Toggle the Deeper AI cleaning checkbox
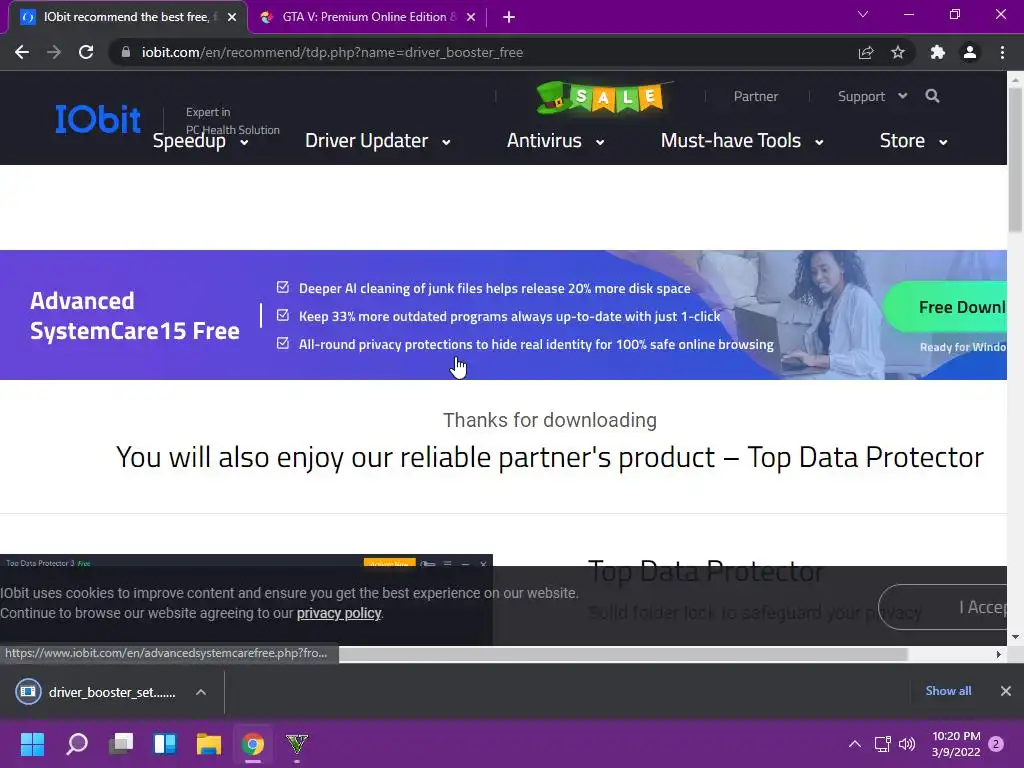1024x768 pixels. (x=283, y=287)
